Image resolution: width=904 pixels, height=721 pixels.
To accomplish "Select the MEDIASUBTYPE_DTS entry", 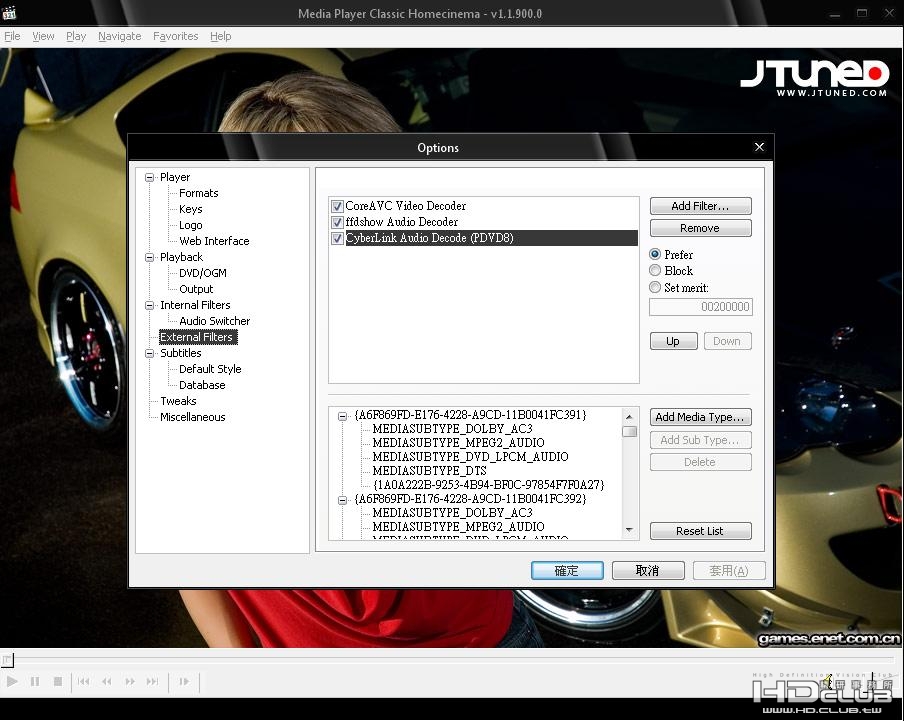I will (x=430, y=471).
